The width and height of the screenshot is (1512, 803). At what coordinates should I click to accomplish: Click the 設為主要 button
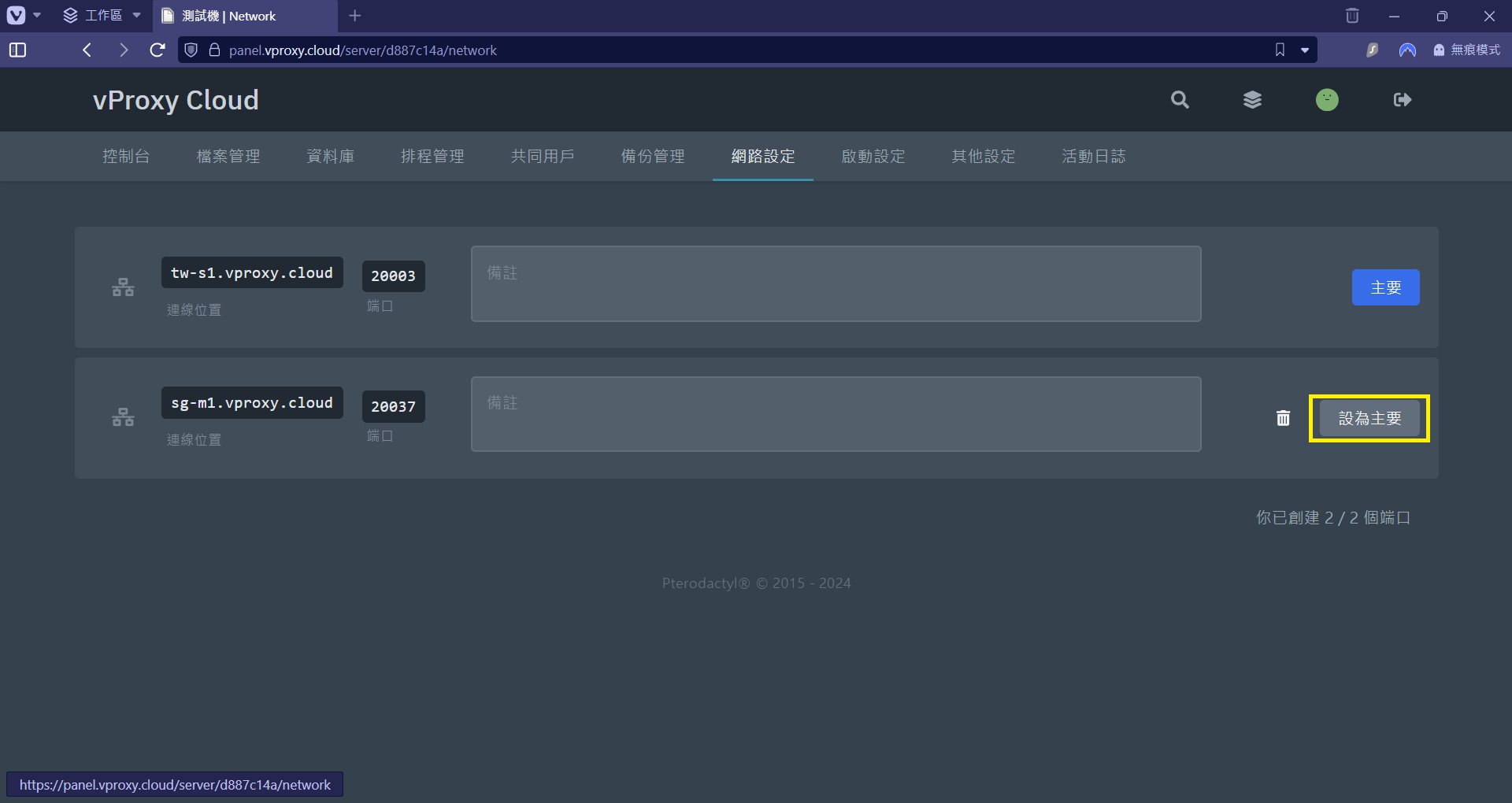click(1369, 418)
